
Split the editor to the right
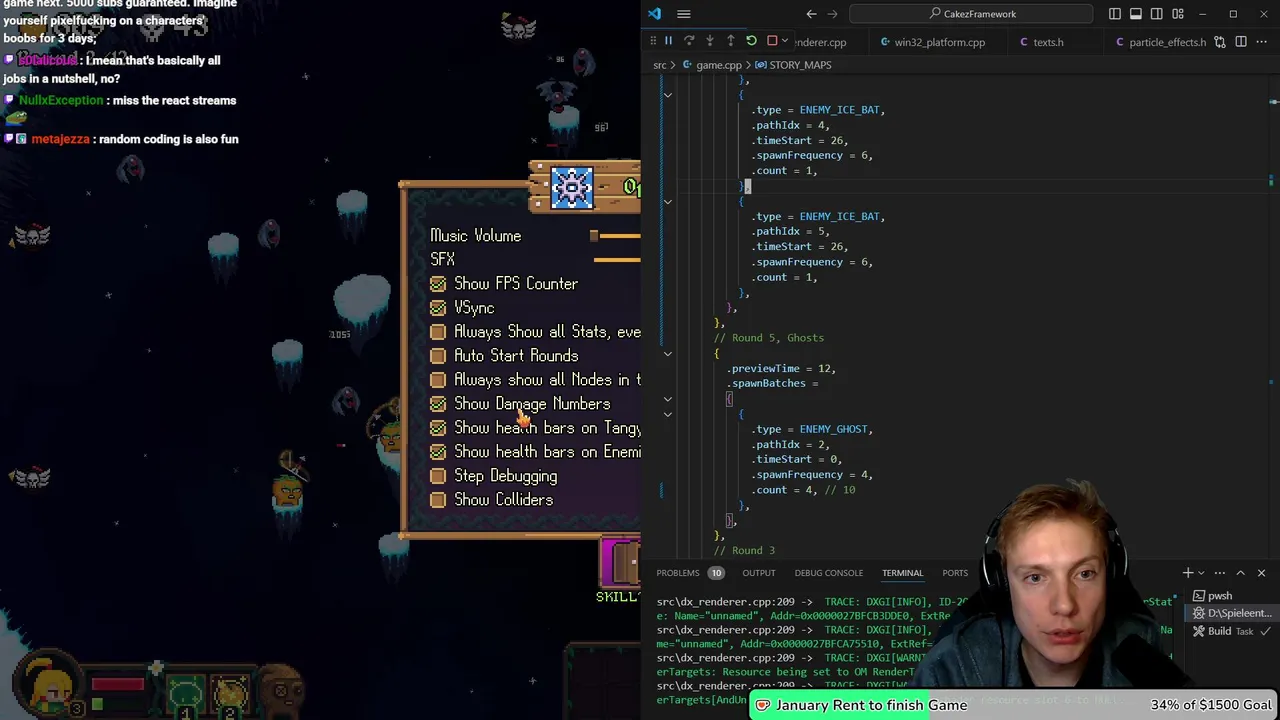tap(1241, 42)
